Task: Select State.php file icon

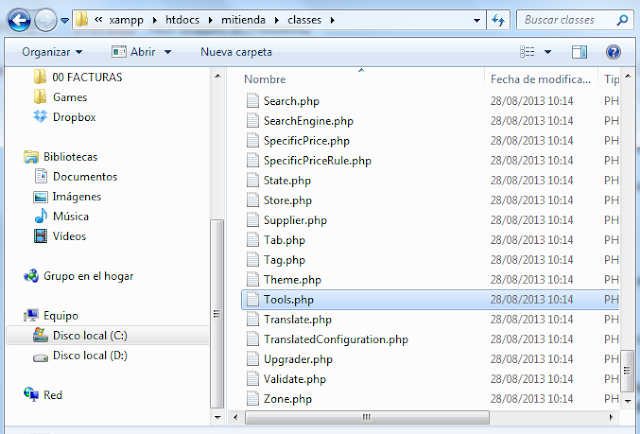Action: [x=253, y=180]
